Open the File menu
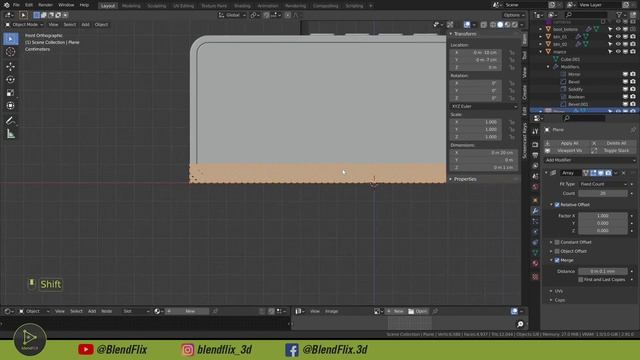The height and width of the screenshot is (360, 640). coord(16,5)
